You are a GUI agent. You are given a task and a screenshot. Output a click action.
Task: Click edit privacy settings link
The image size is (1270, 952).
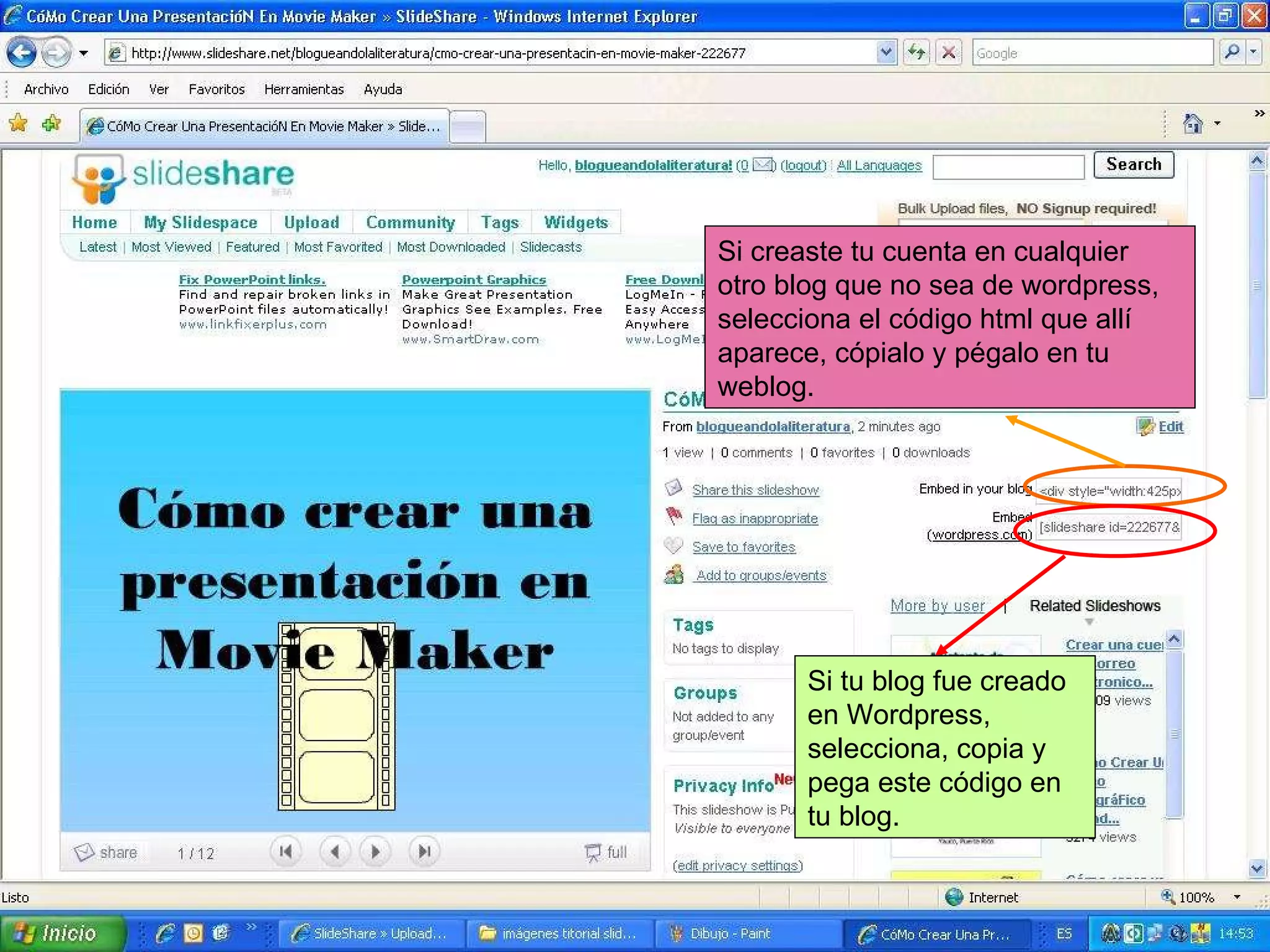click(738, 865)
